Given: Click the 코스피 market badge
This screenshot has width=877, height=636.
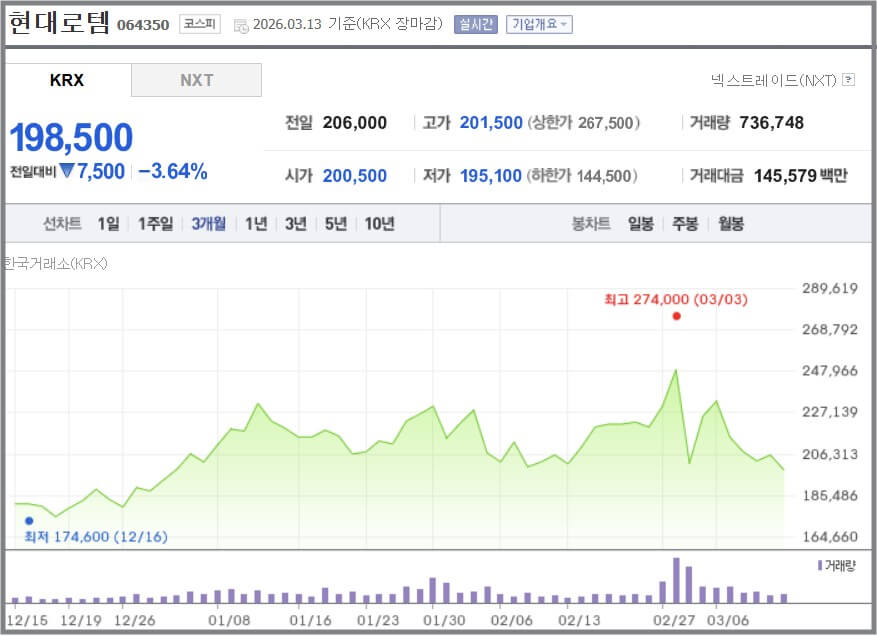Looking at the screenshot, I should tap(200, 23).
